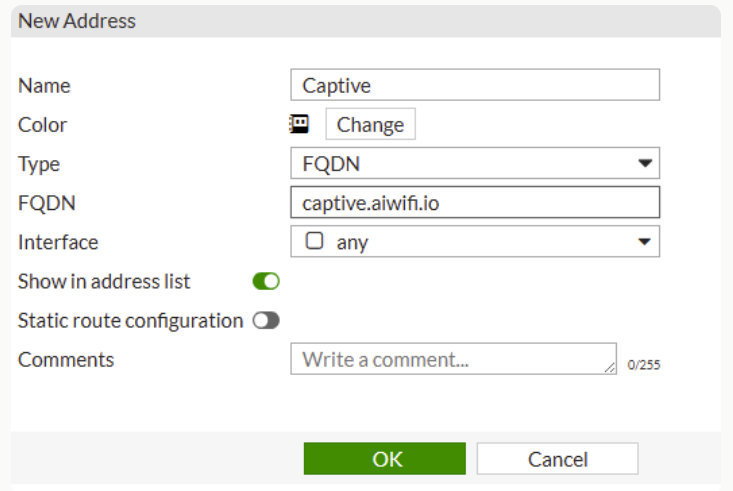733x491 pixels.
Task: Open the Interface dropdown showing any
Action: click(x=474, y=241)
